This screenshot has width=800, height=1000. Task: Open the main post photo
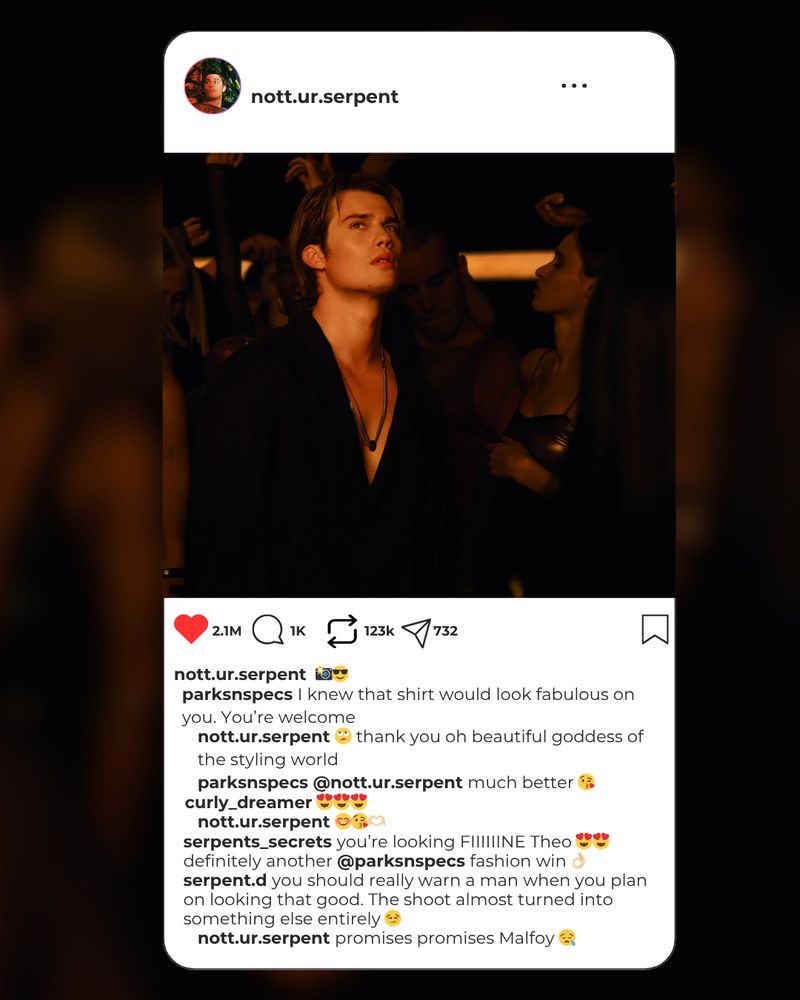(419, 375)
